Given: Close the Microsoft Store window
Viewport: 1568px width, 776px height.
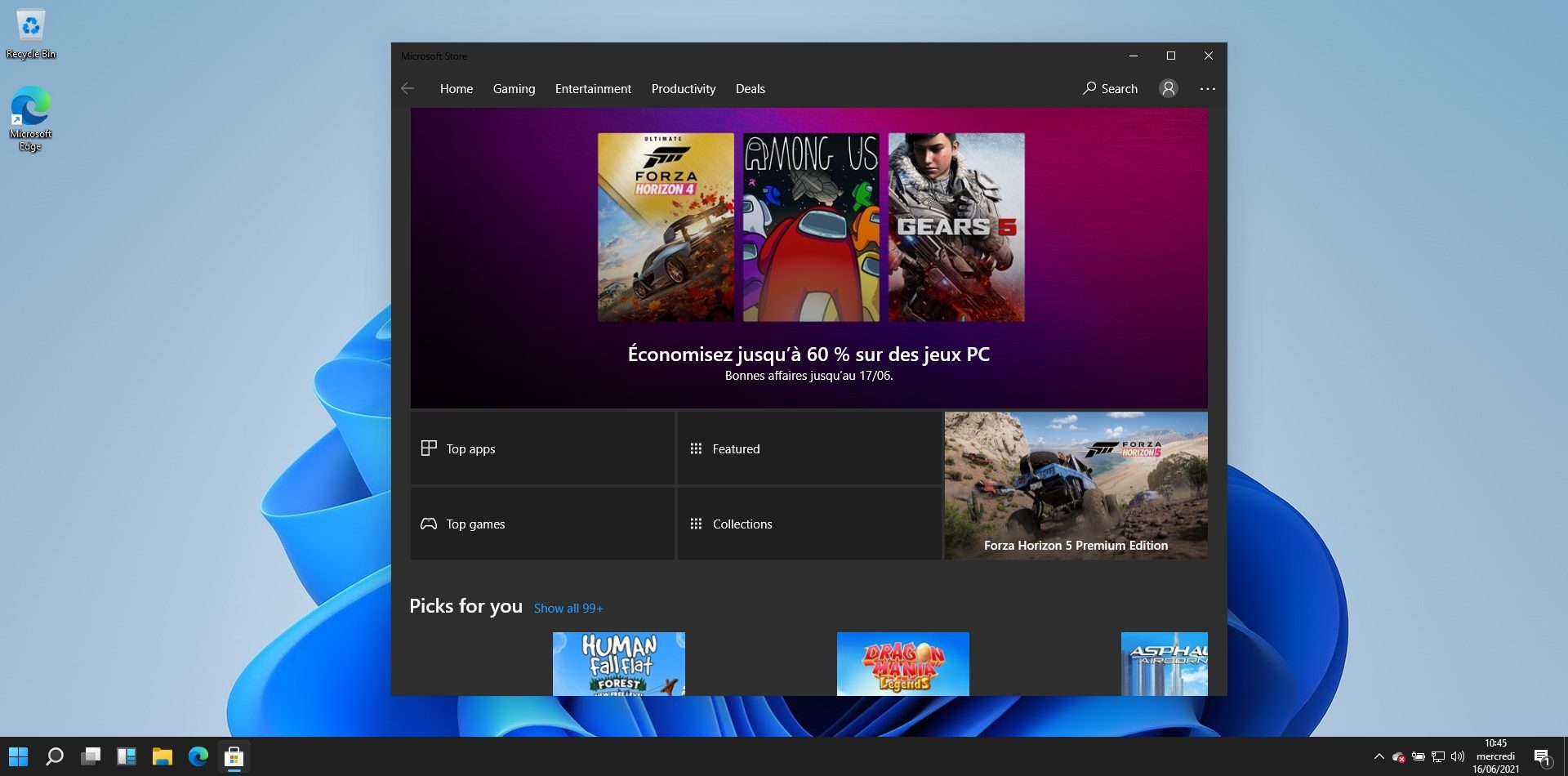Looking at the screenshot, I should [1208, 56].
